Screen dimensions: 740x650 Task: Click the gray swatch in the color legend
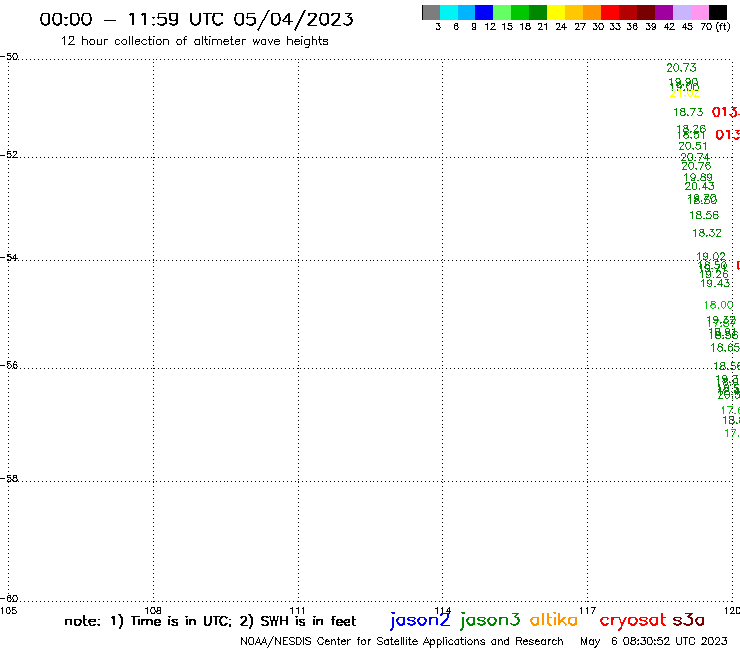coord(431,12)
